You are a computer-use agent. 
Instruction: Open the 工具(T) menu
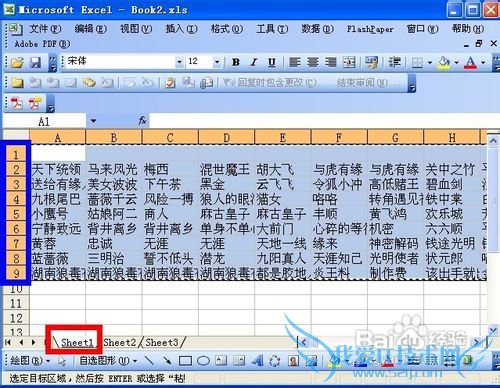(x=272, y=29)
